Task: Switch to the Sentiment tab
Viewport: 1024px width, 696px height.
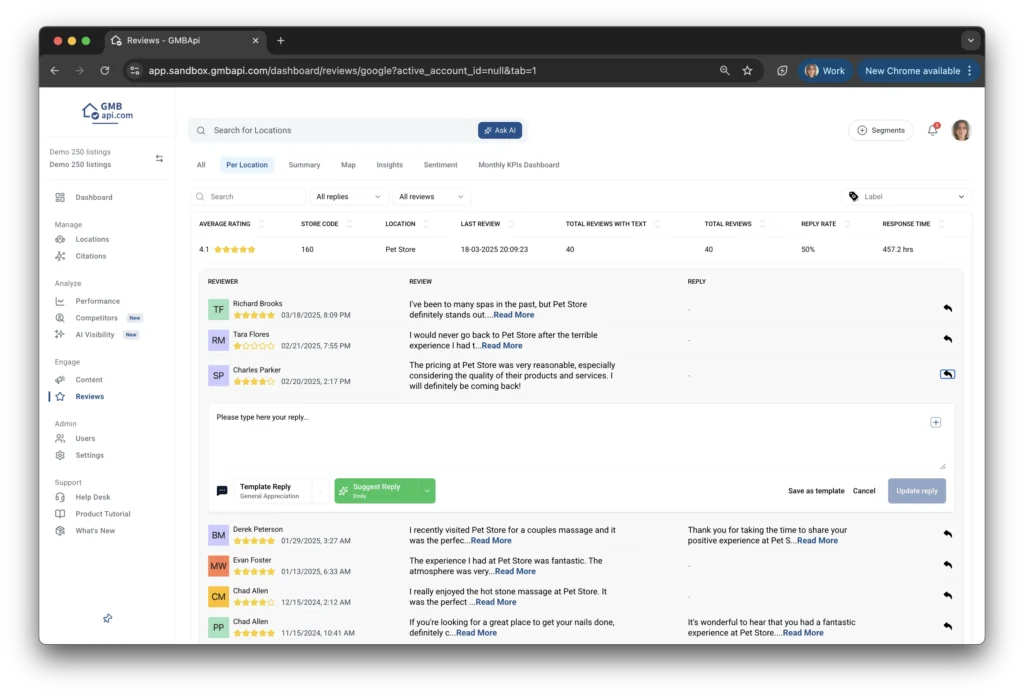Action: 440,165
